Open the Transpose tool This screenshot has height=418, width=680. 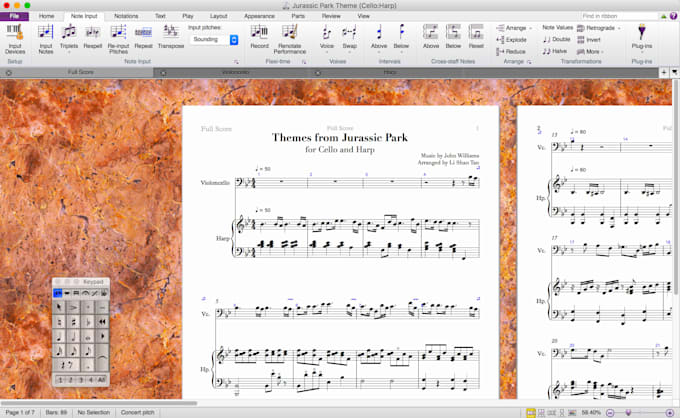171,36
